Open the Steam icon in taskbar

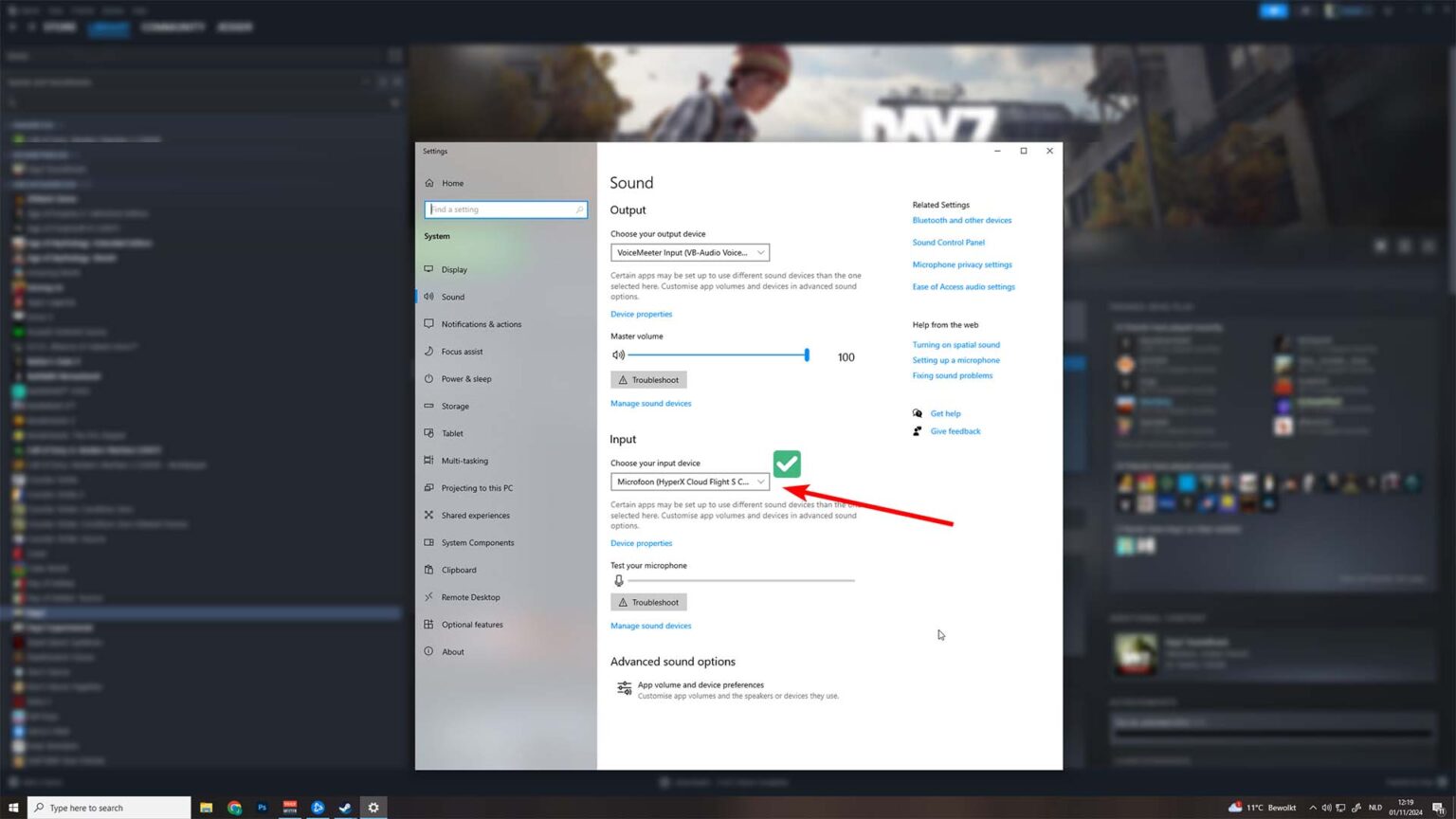point(345,808)
